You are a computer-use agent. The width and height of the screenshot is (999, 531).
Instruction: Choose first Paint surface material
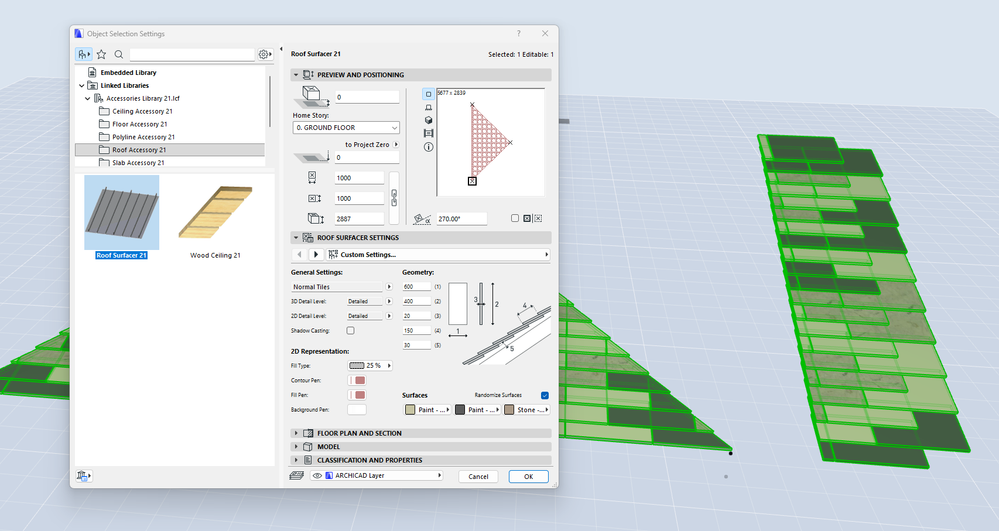point(428,410)
